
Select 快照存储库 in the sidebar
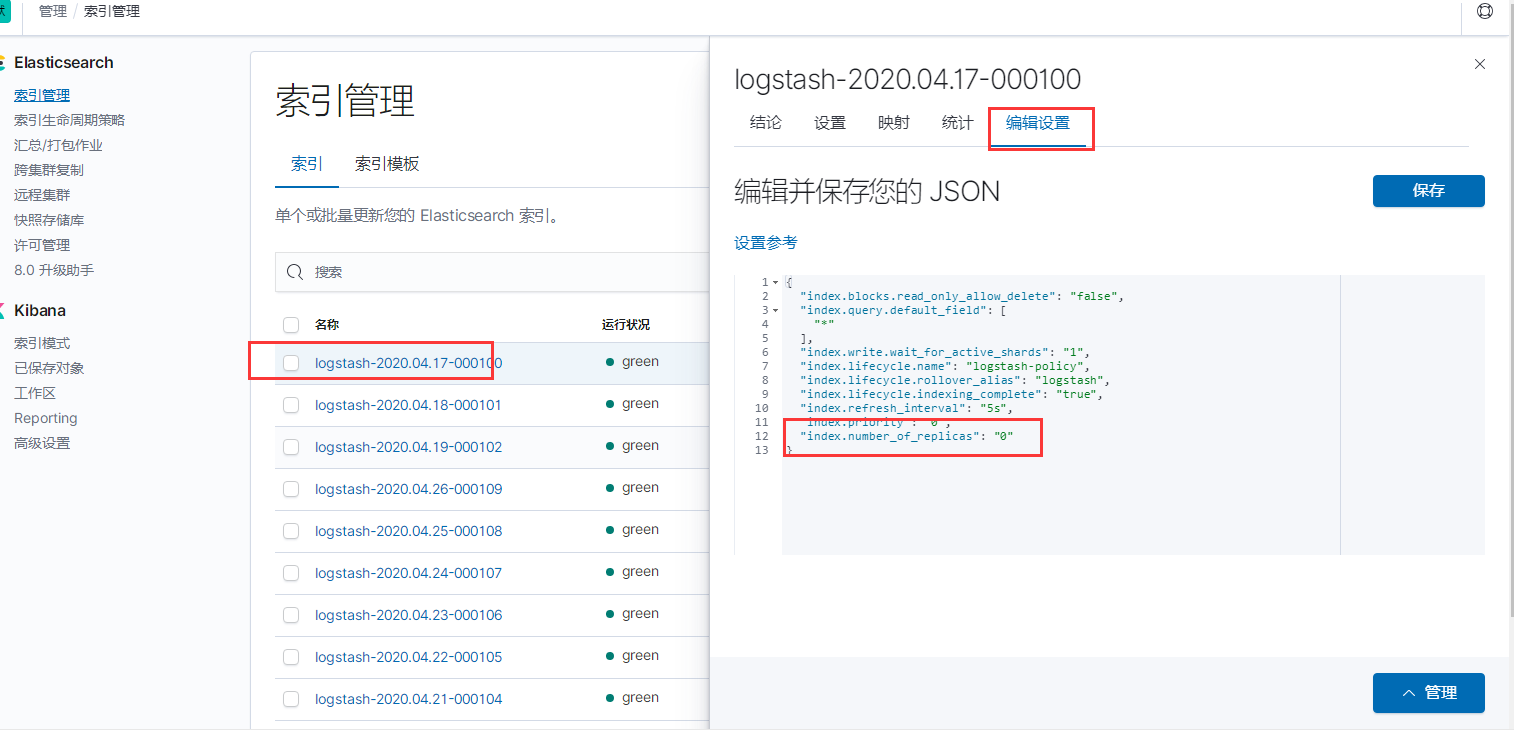[49, 220]
